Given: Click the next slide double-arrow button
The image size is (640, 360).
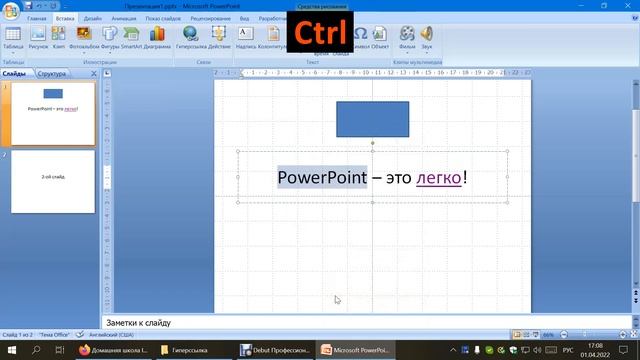Looking at the screenshot, I should click(636, 300).
